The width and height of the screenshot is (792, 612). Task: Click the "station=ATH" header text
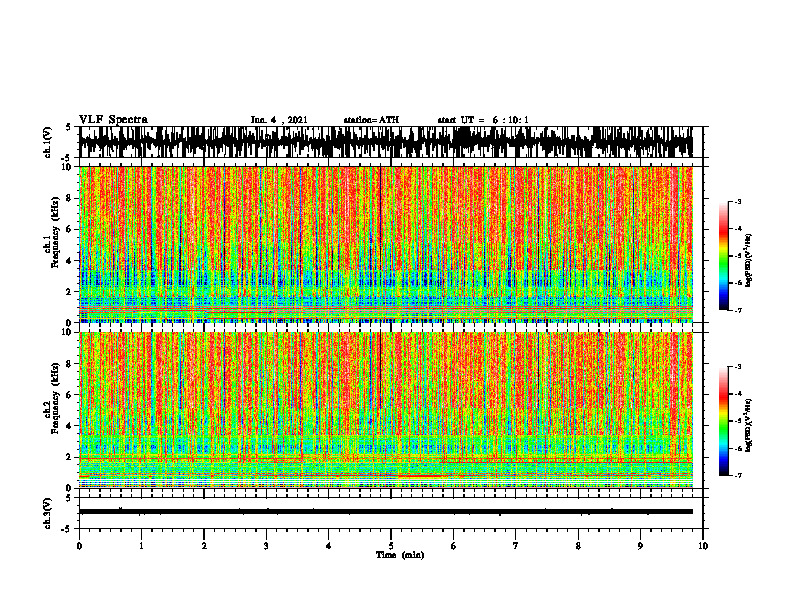[x=371, y=120]
